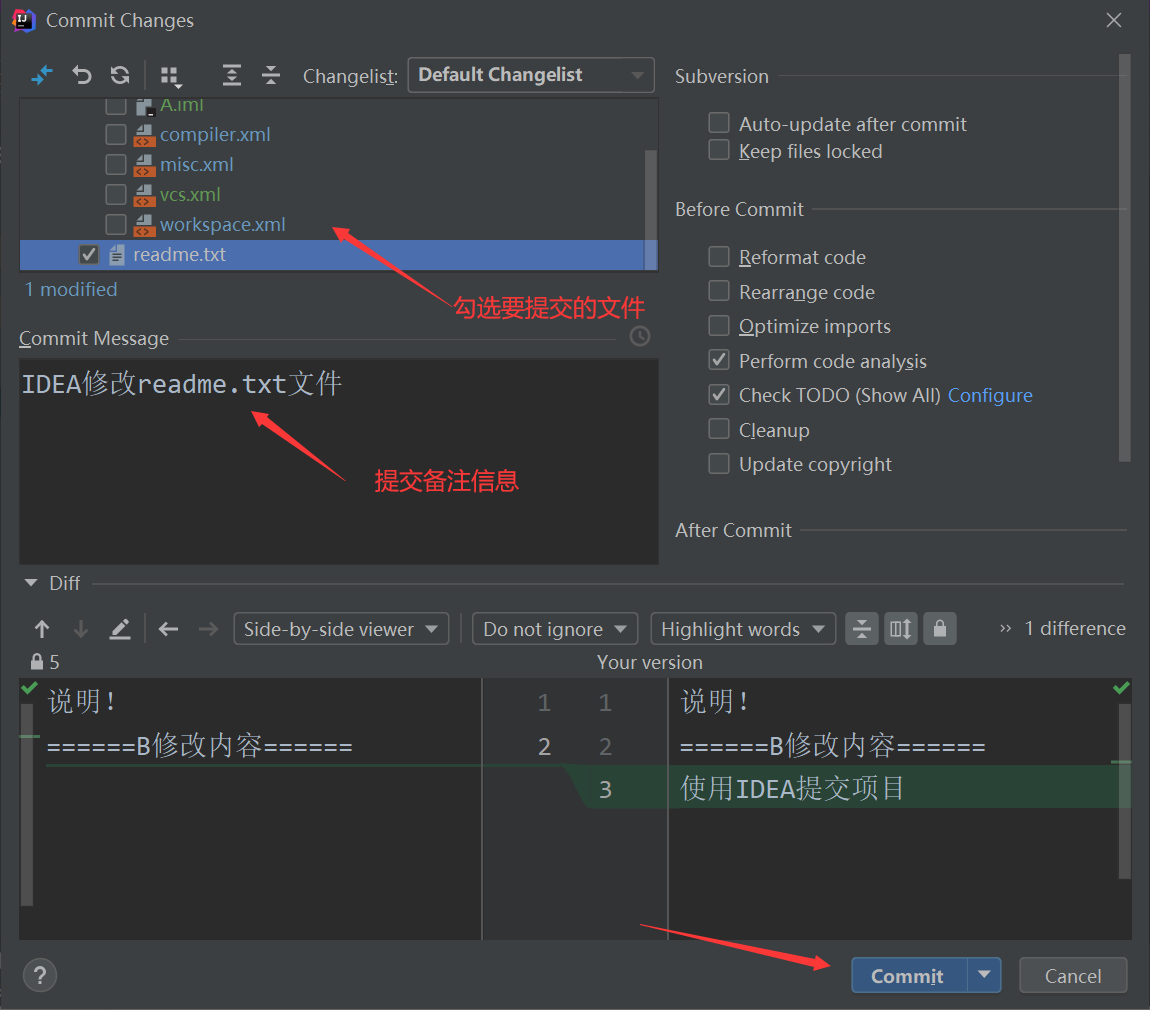This screenshot has height=1010, width=1150.
Task: Uncheck Check TODO (Show All) option
Action: (x=719, y=395)
